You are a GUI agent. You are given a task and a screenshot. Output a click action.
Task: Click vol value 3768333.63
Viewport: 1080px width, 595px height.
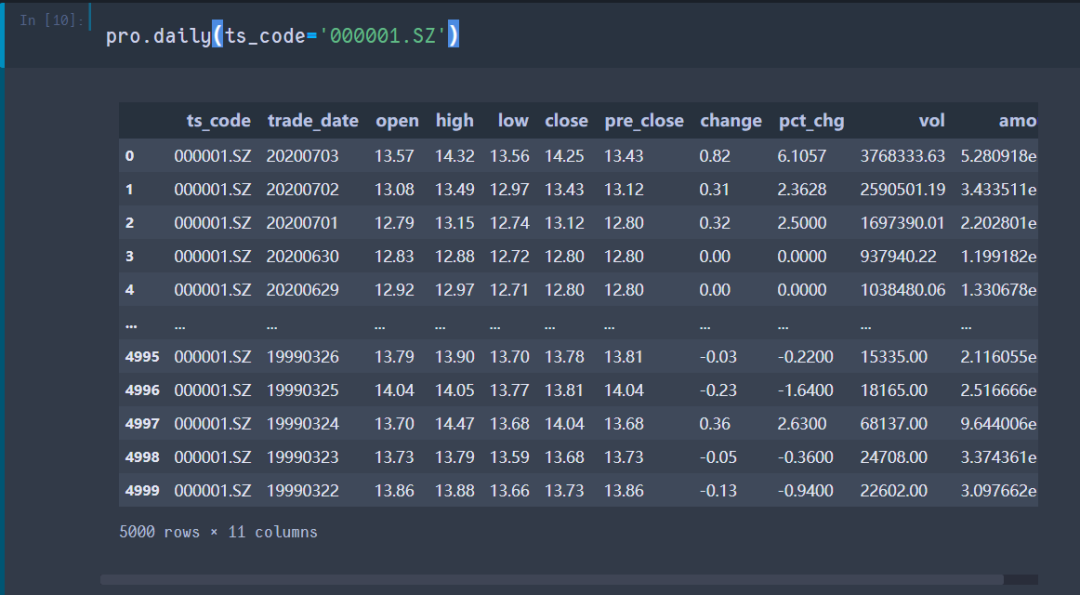(902, 156)
